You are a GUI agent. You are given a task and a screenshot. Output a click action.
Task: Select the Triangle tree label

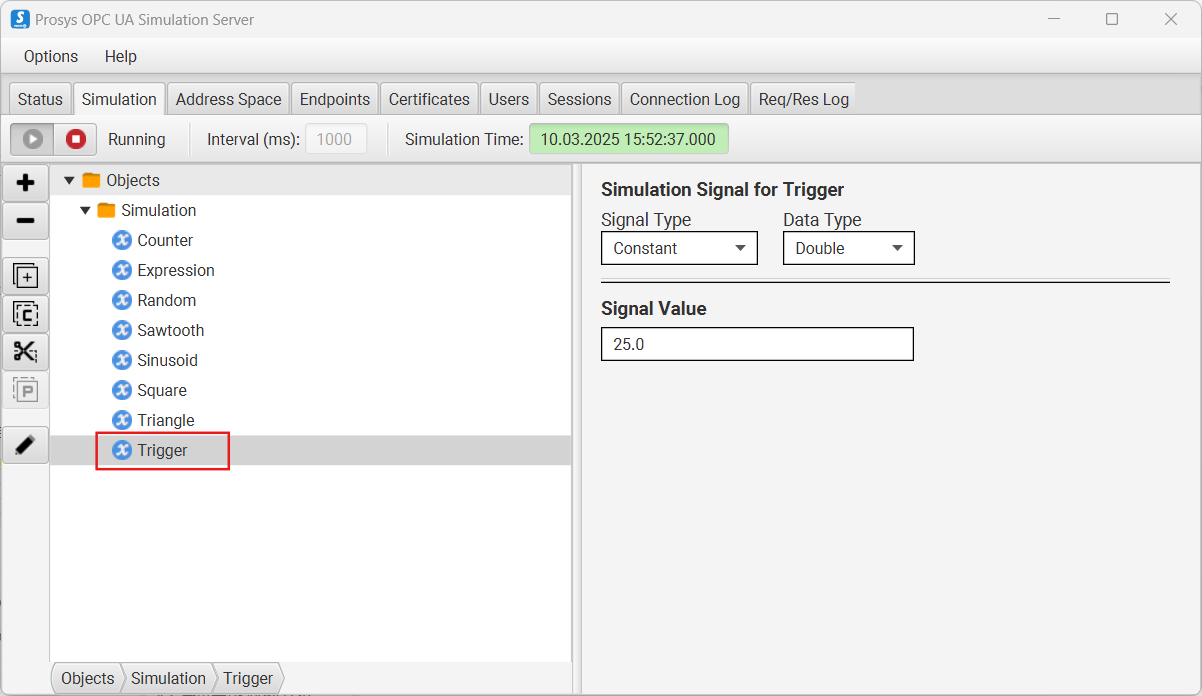pyautogui.click(x=166, y=420)
